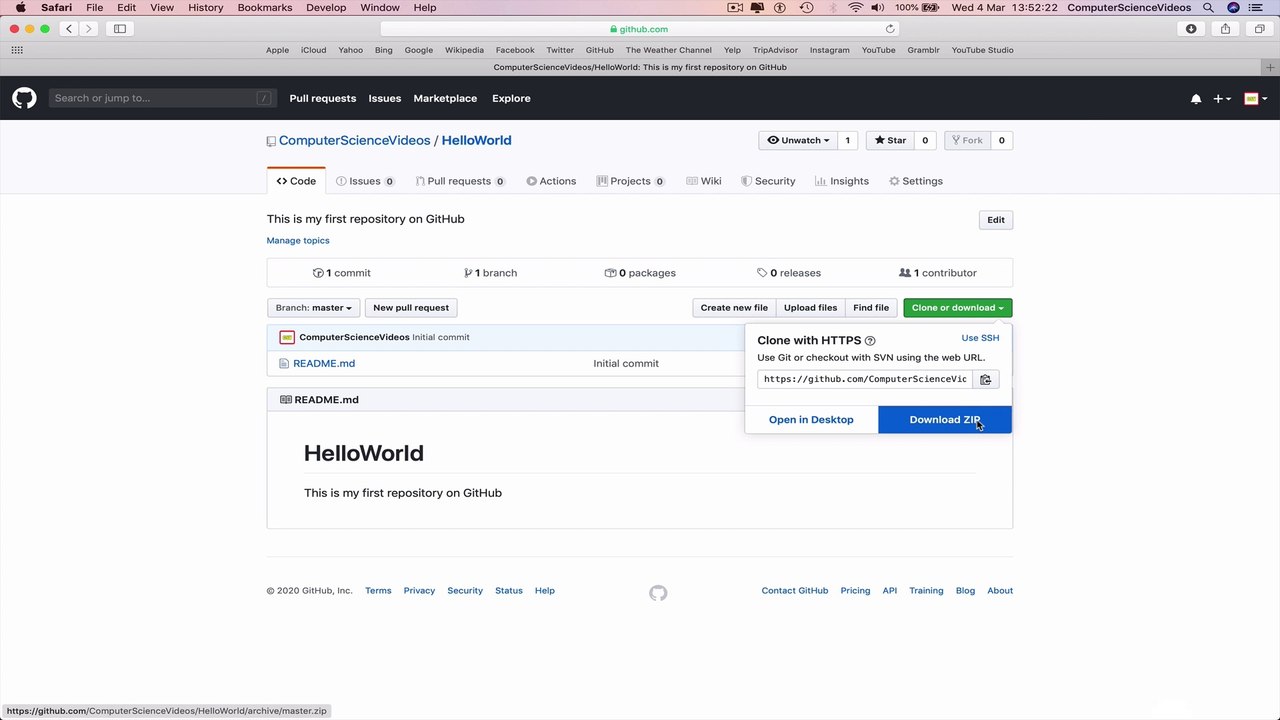Open the Pull requests repository tab

459,181
